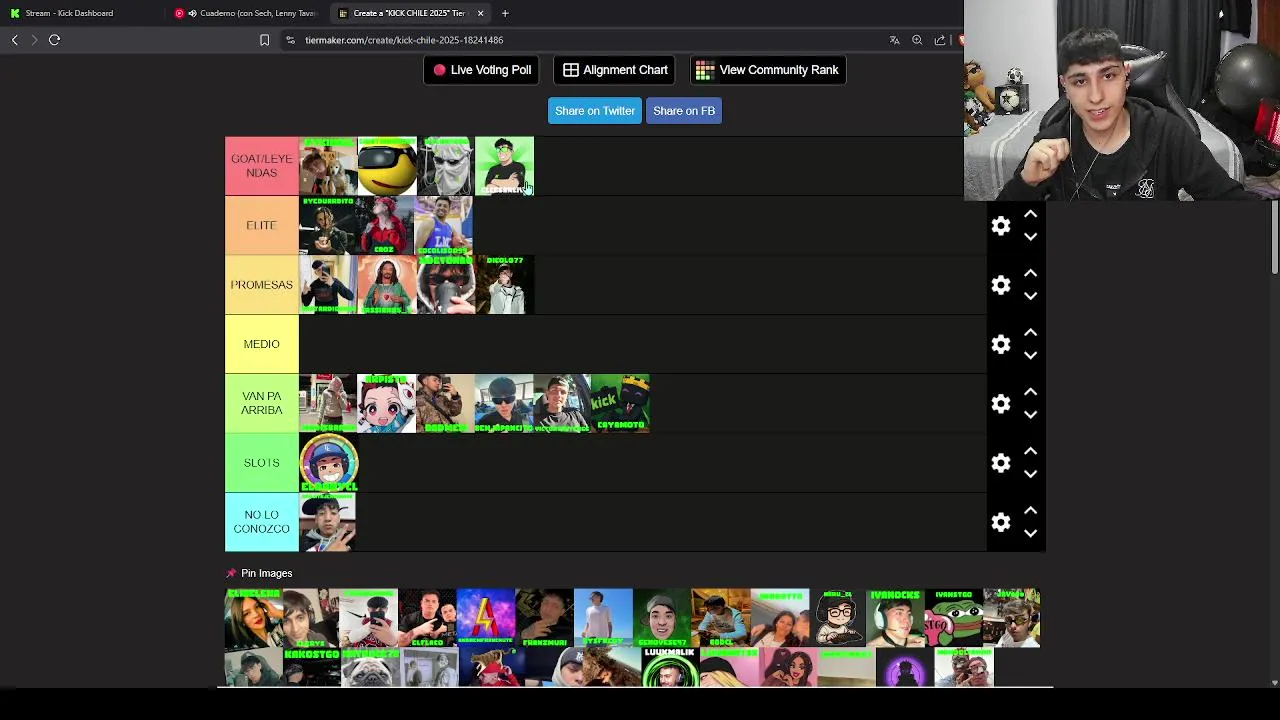Select masked hooded figure in GOAT tier
Image resolution: width=1280 pixels, height=720 pixels.
click(446, 166)
